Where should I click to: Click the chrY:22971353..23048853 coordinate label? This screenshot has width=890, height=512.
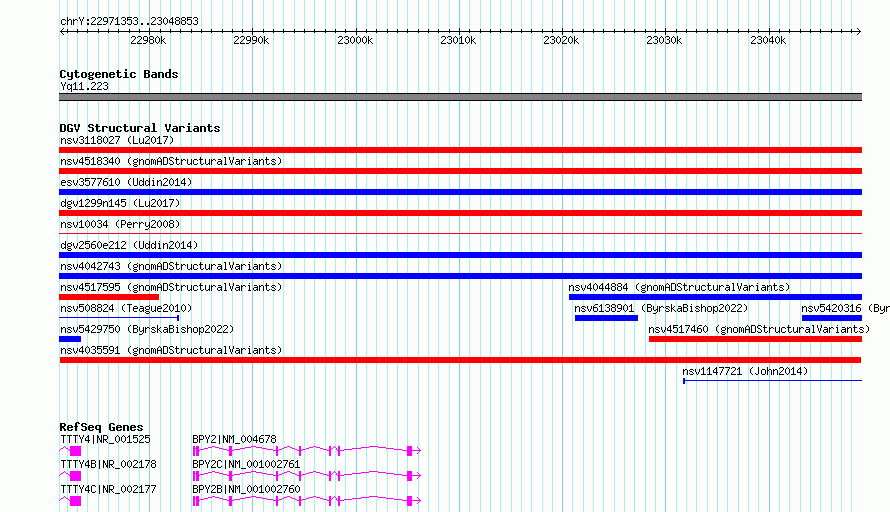[x=129, y=21]
